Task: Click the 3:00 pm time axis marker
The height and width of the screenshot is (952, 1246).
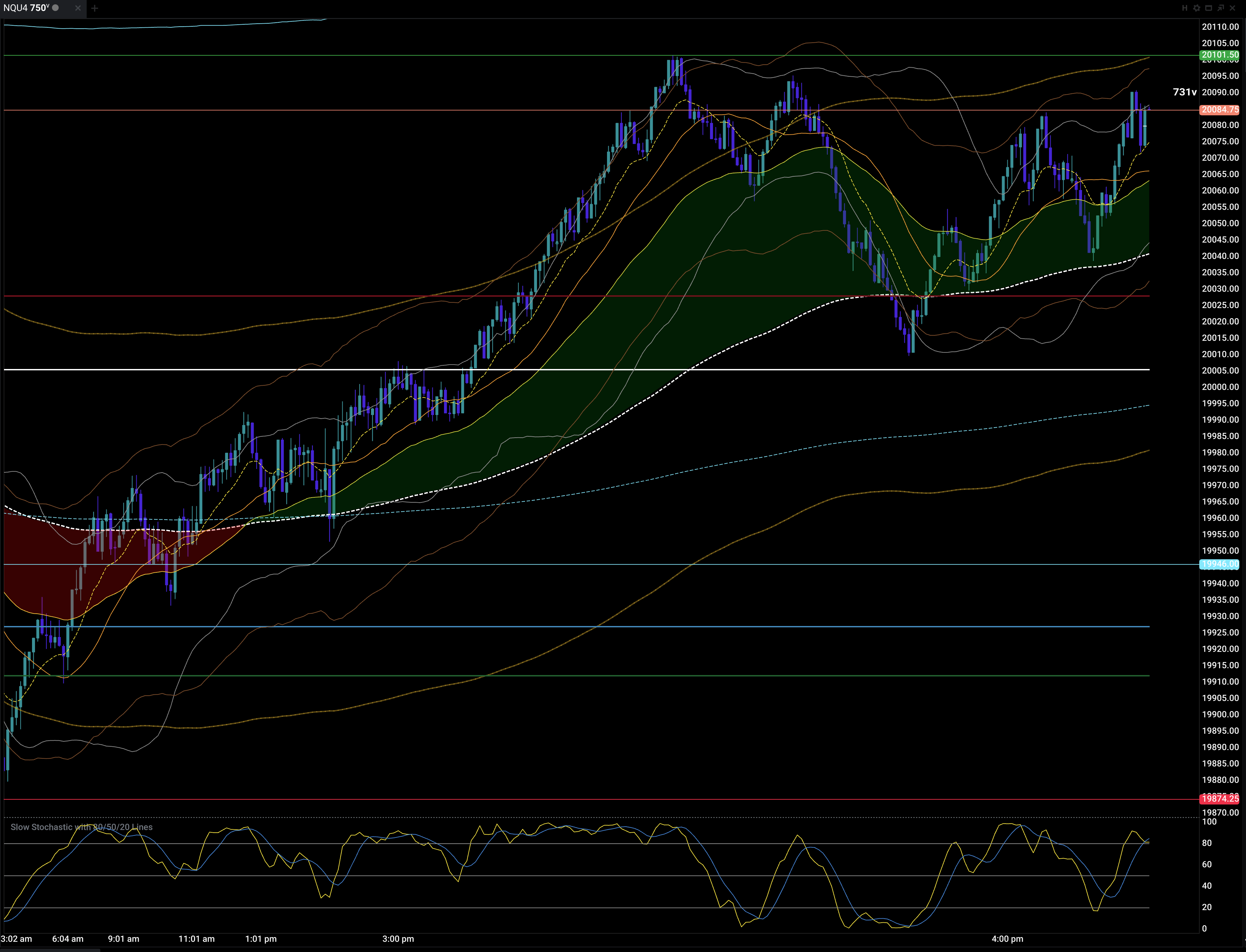Action: 398,939
